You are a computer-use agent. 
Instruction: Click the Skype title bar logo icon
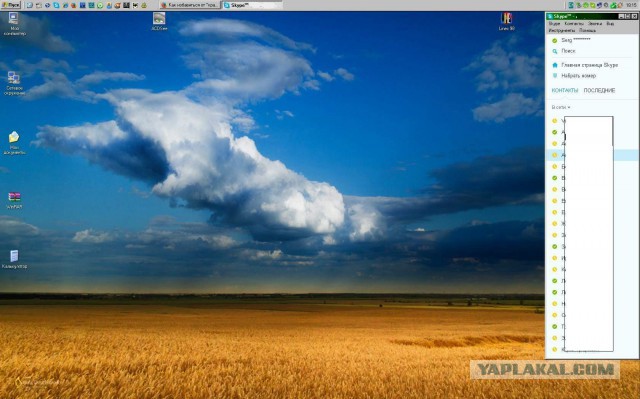(x=550, y=17)
